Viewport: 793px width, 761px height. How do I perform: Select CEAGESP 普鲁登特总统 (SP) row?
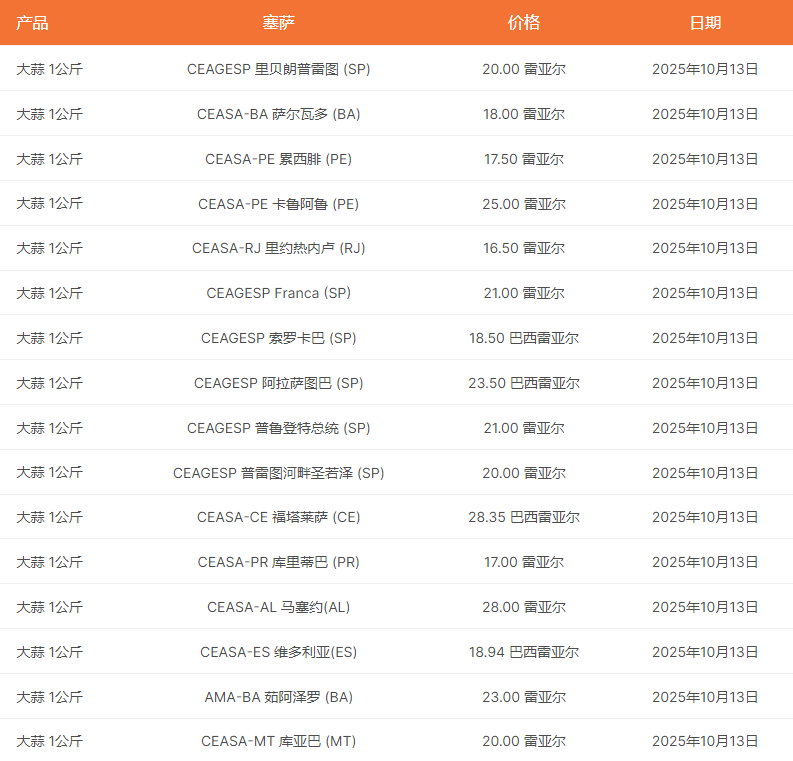[278, 428]
